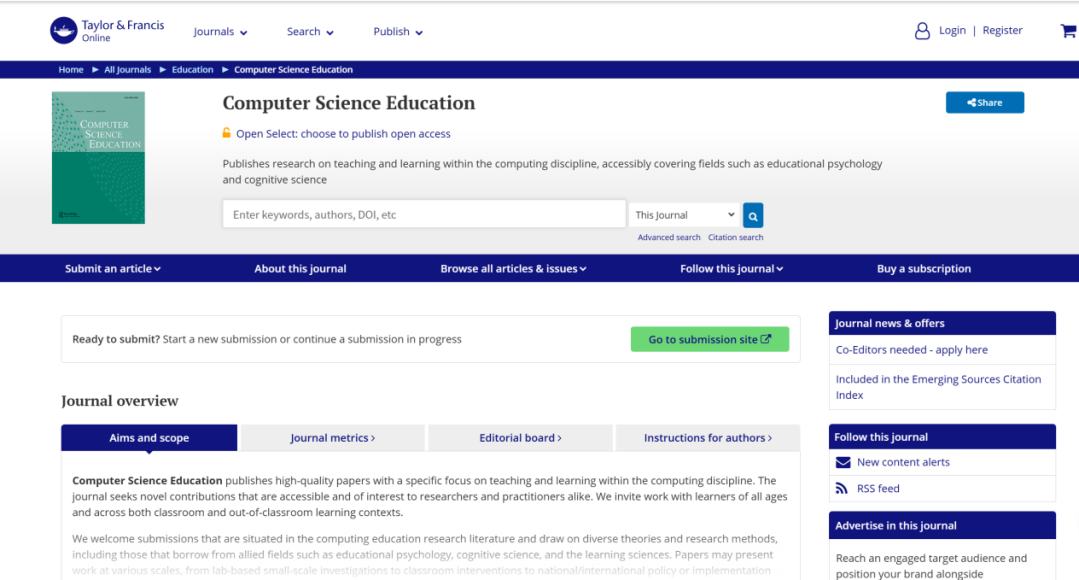Click Go to submission site button

[x=709, y=339]
